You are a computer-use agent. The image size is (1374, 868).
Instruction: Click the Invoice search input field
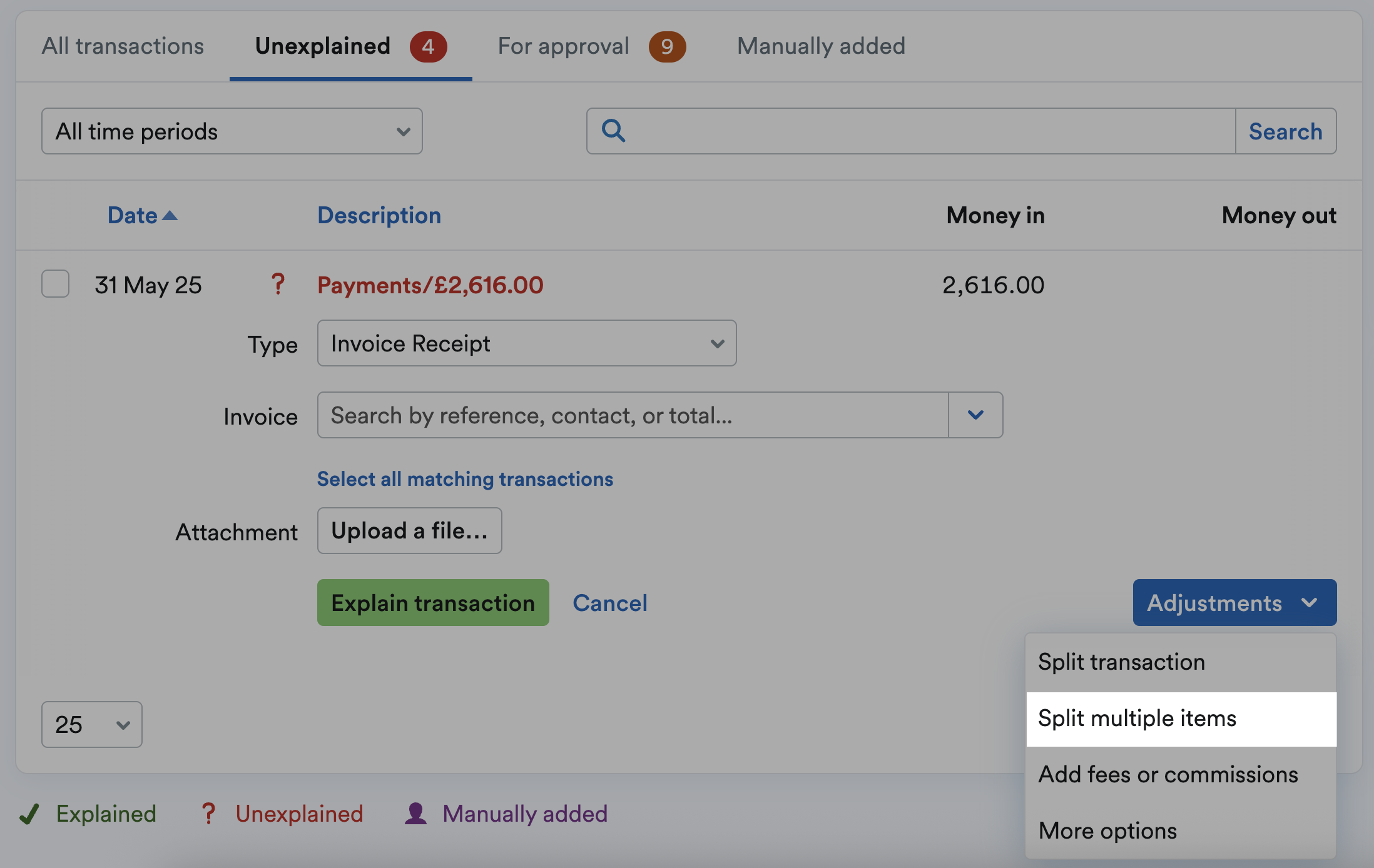point(633,415)
